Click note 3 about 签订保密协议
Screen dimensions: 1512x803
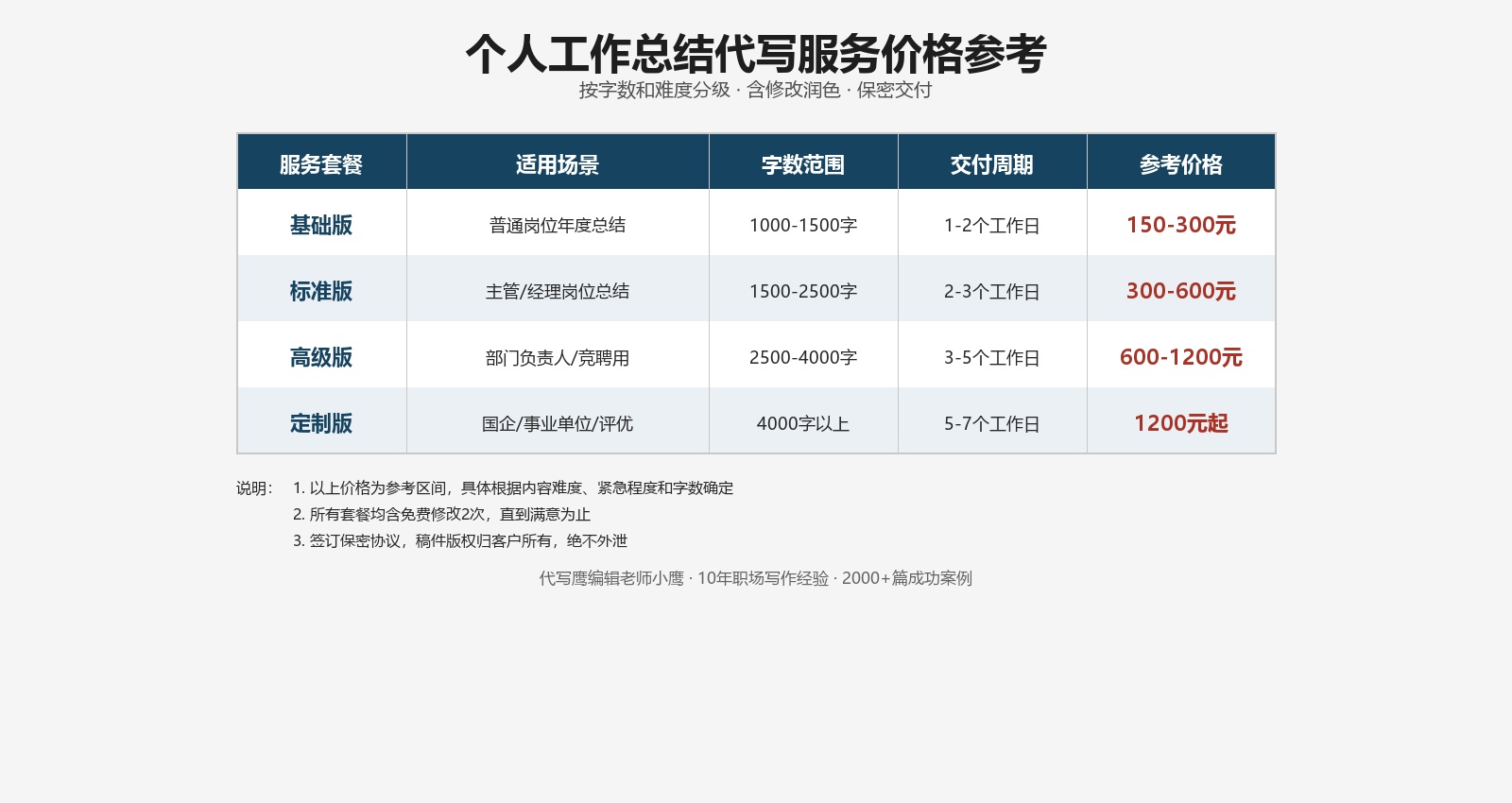[x=460, y=540]
